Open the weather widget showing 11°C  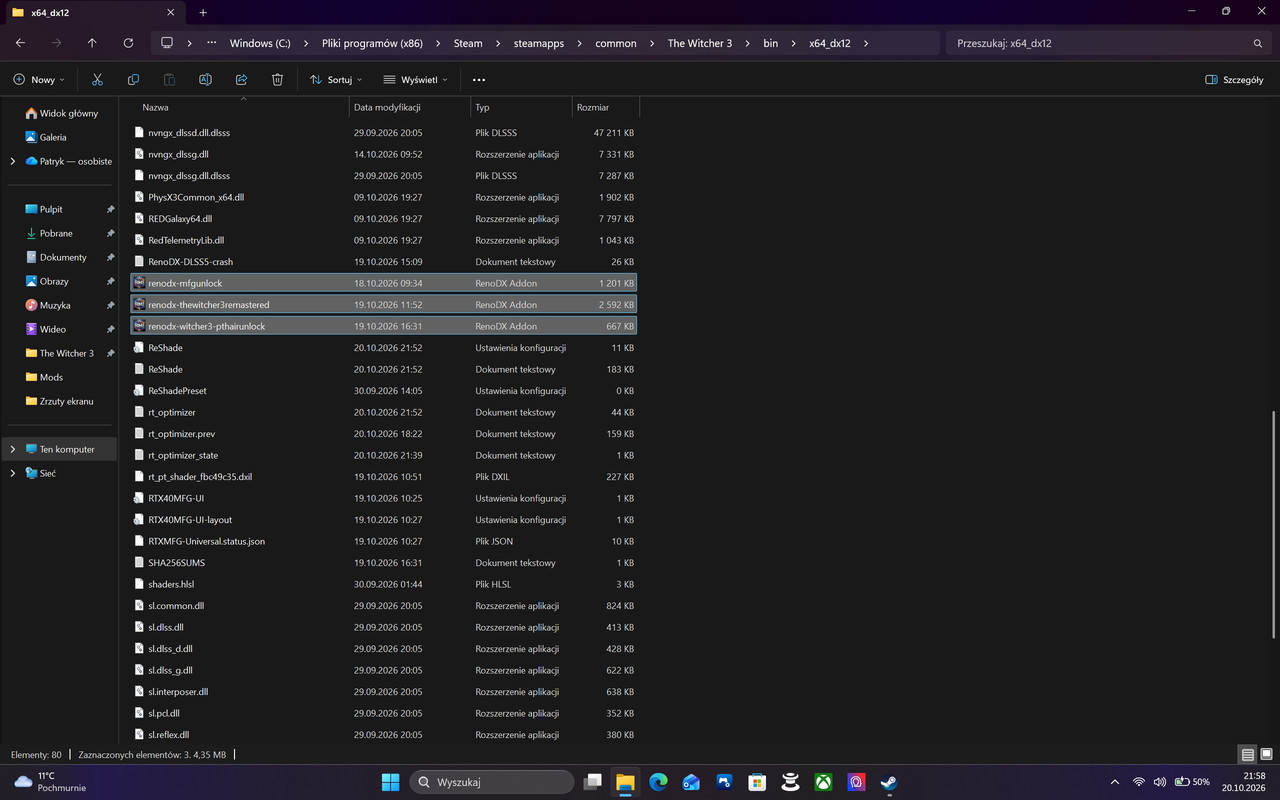pos(50,782)
